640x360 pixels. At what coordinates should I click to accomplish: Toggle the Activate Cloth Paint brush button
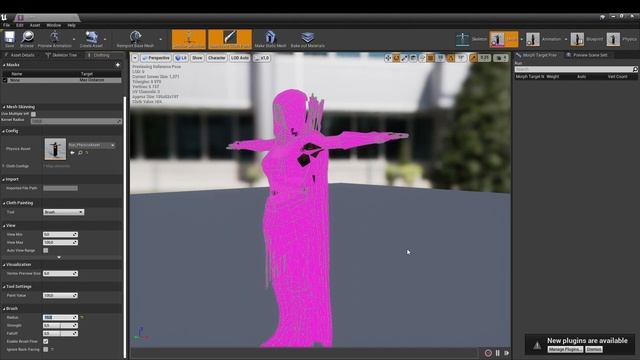coord(230,39)
